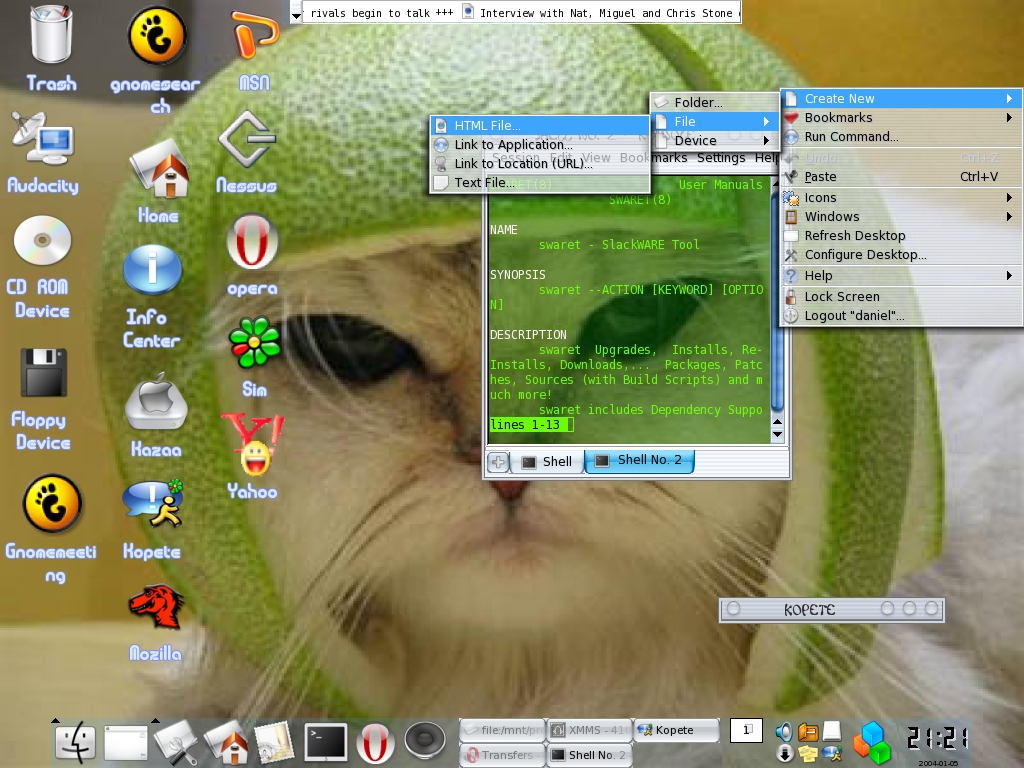Click the volume speaker tray icon
The image size is (1024, 768).
pos(784,732)
